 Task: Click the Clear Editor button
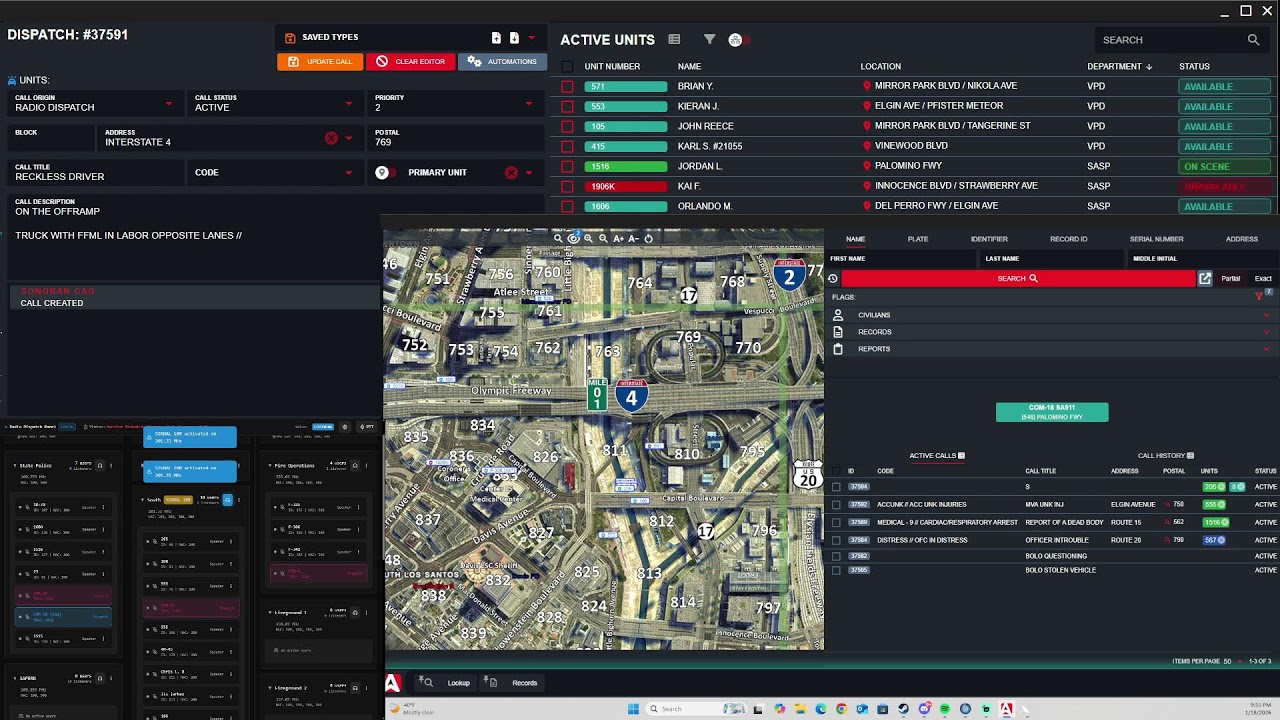click(x=410, y=62)
